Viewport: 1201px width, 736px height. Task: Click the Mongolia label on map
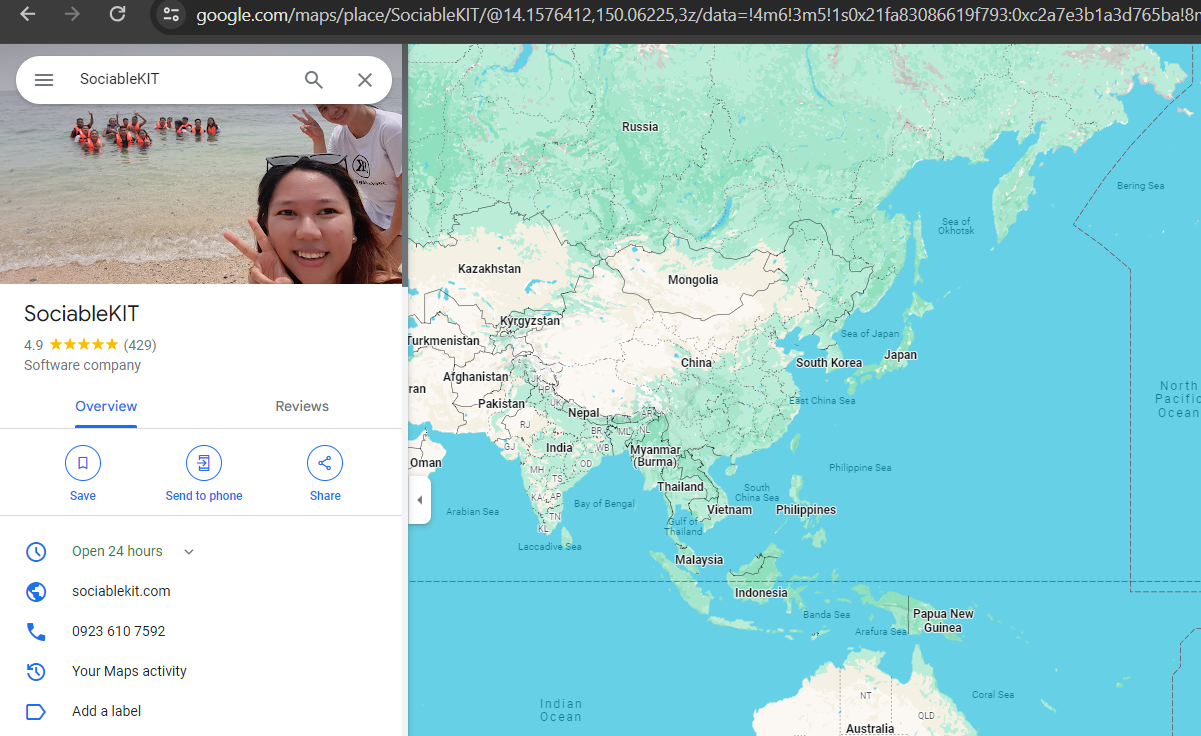[693, 280]
